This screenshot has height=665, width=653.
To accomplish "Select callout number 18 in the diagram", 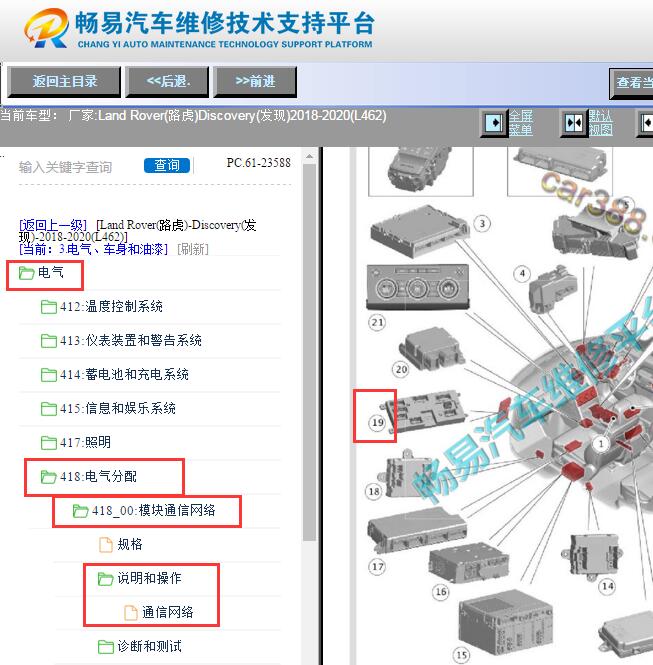I will (374, 491).
